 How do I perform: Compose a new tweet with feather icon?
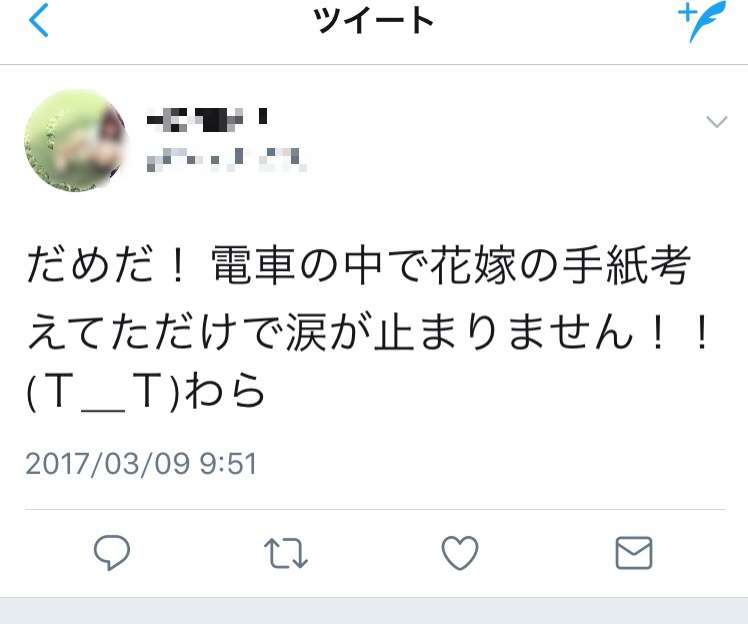click(702, 21)
